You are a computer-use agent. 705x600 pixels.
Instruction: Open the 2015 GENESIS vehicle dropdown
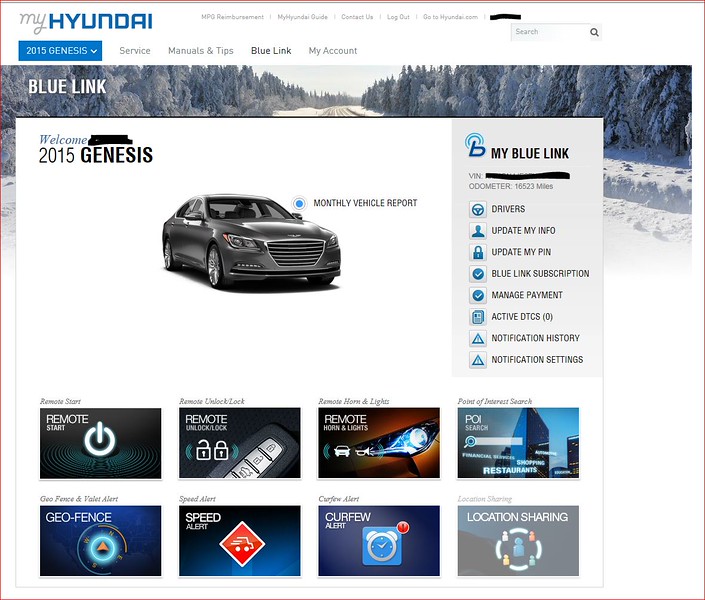coord(60,51)
